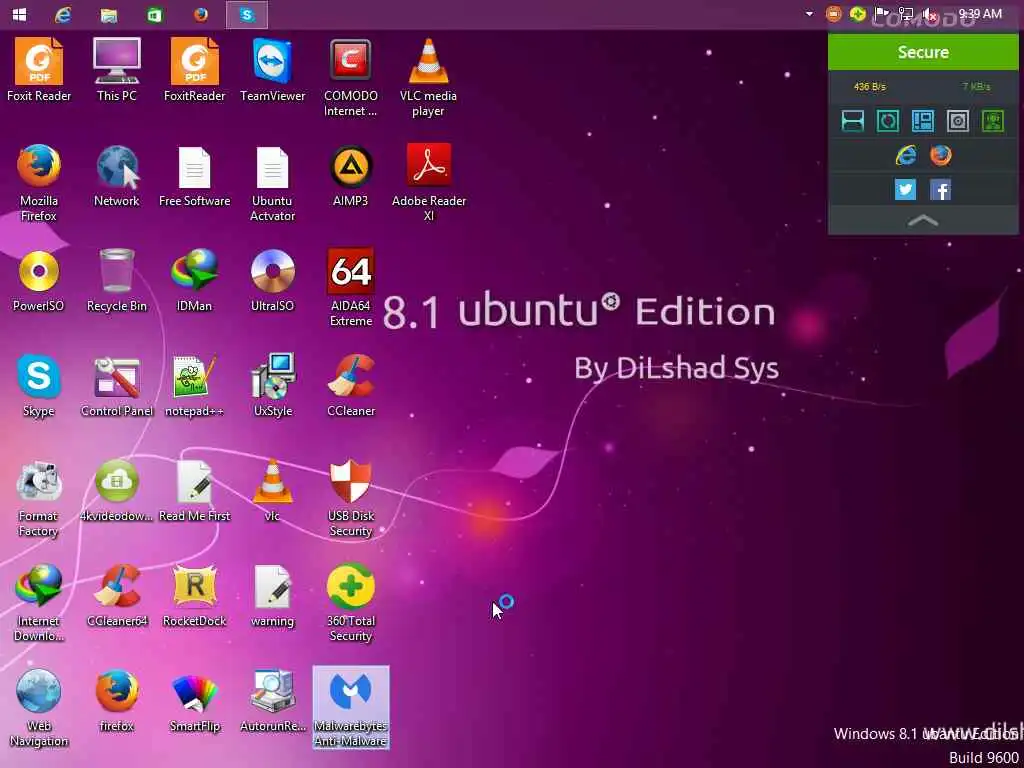Select the Skype desktop icon
The width and height of the screenshot is (1024, 768).
(39, 385)
